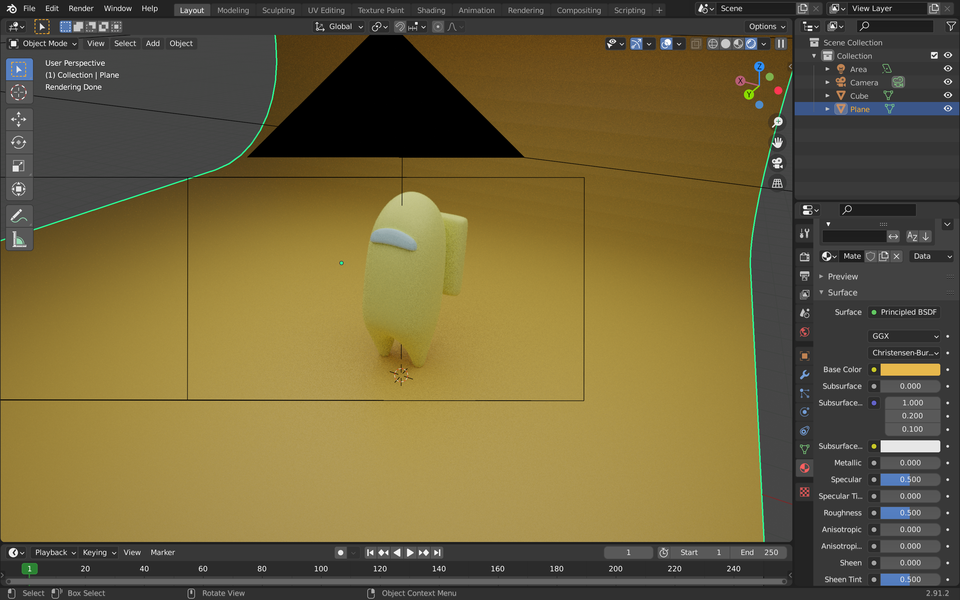Open the Physics properties tab
Image resolution: width=960 pixels, height=600 pixels.
[804, 412]
